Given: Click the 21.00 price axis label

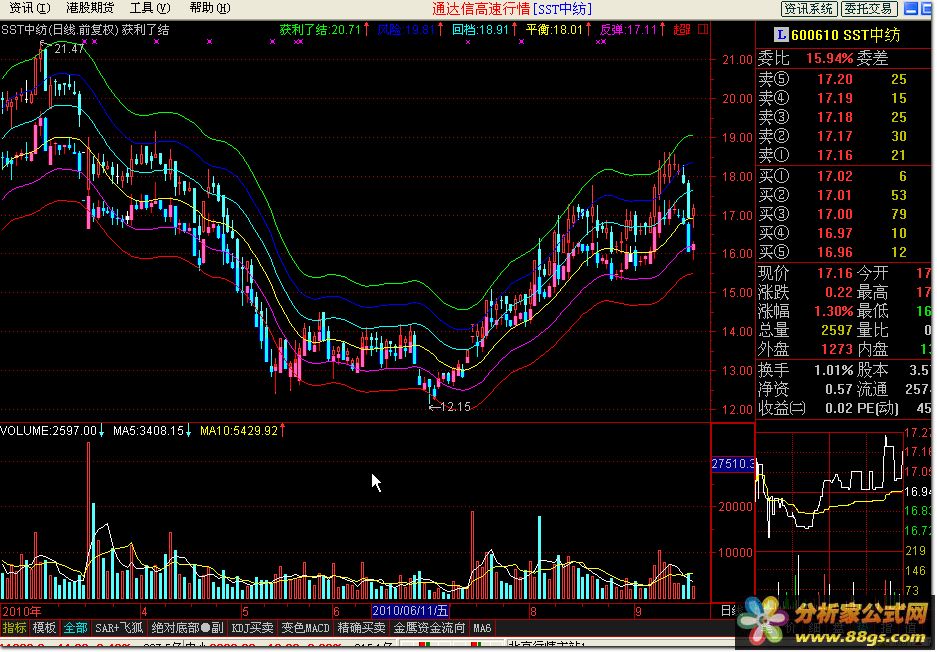Looking at the screenshot, I should [x=737, y=60].
